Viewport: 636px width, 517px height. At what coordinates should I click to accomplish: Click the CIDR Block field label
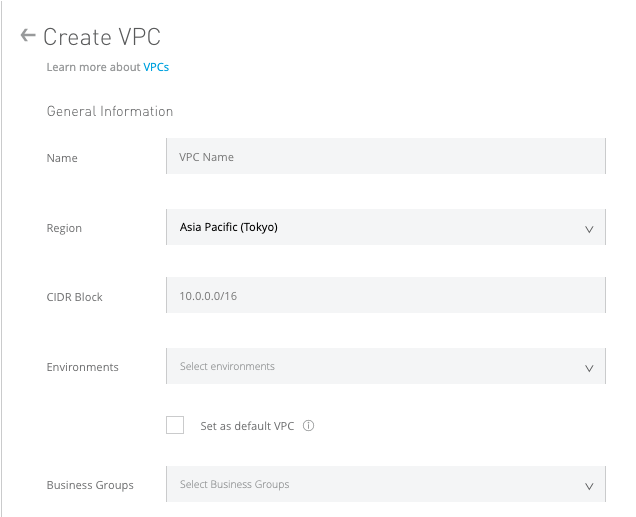pyautogui.click(x=75, y=297)
